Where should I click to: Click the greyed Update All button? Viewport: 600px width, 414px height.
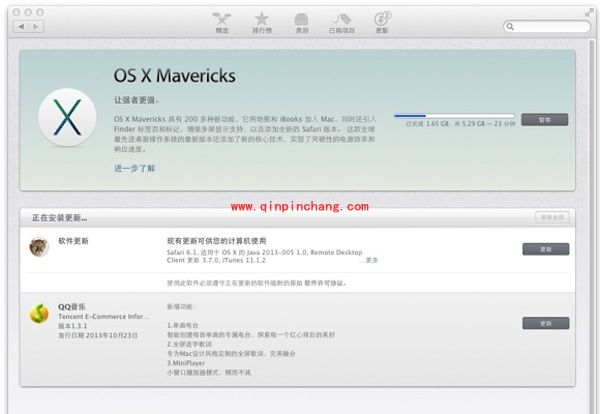[552, 217]
